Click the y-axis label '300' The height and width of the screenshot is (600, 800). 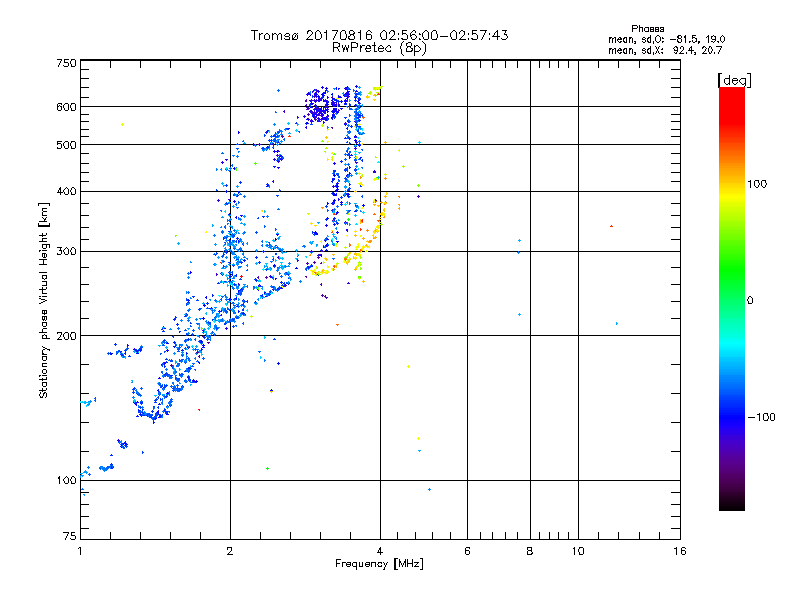(66, 252)
